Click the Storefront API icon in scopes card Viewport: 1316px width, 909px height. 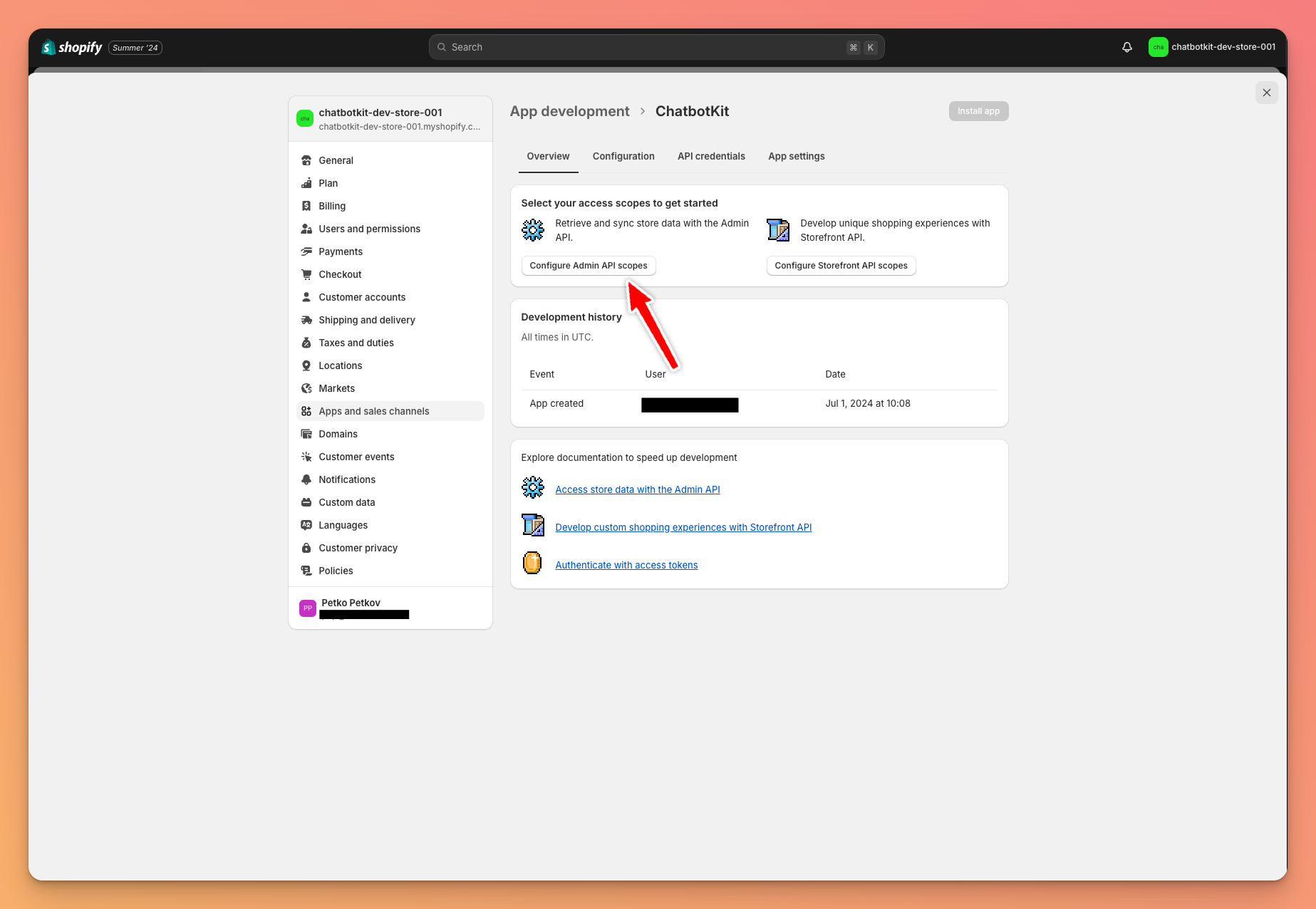pos(778,230)
